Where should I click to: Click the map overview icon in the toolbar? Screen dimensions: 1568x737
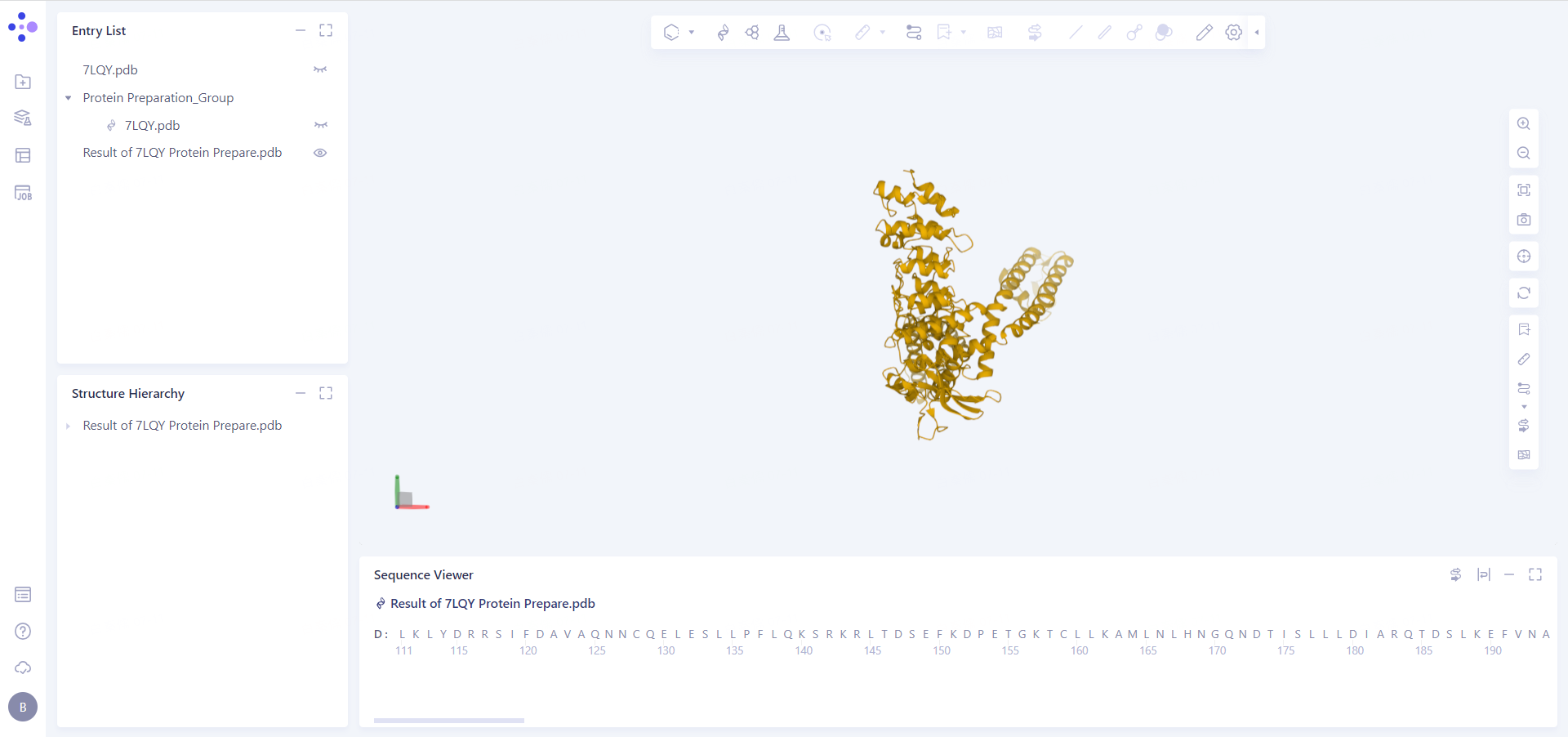point(995,33)
